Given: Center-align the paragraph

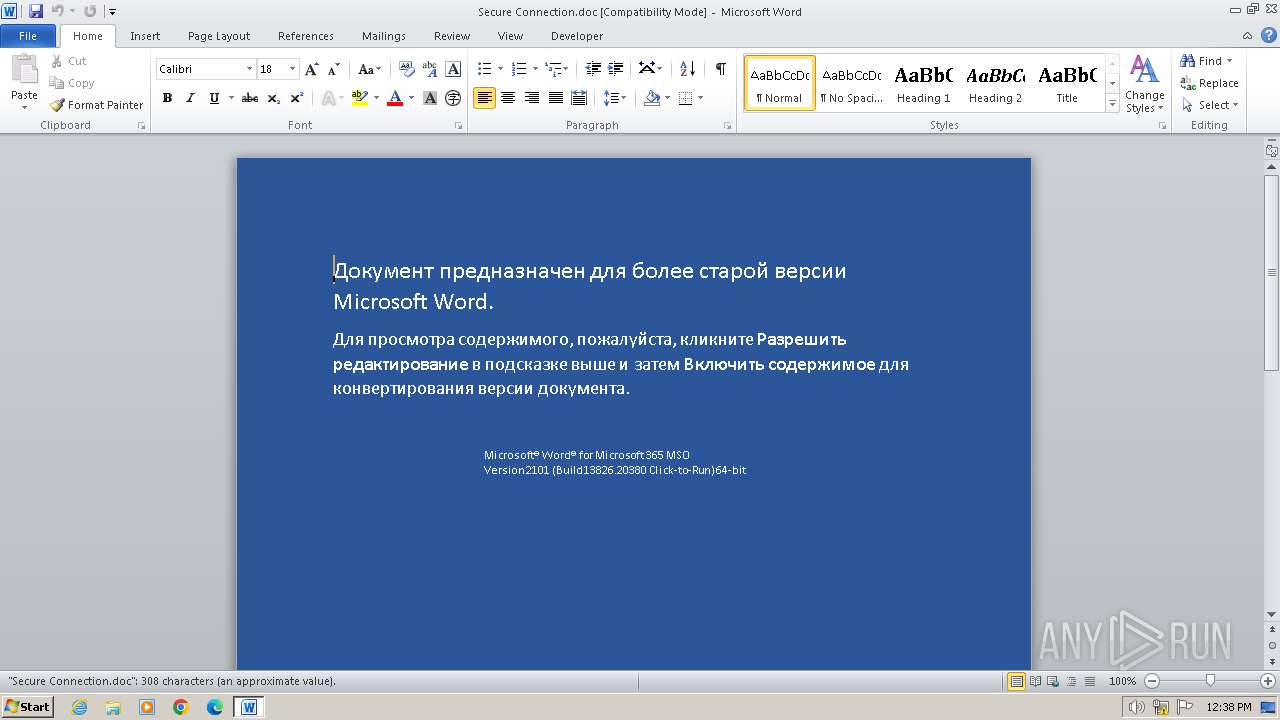Looking at the screenshot, I should pyautogui.click(x=508, y=98).
